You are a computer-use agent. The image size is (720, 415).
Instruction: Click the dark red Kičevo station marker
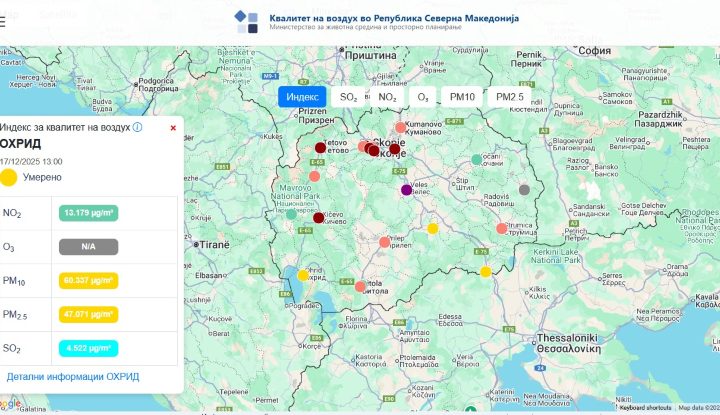[318, 218]
